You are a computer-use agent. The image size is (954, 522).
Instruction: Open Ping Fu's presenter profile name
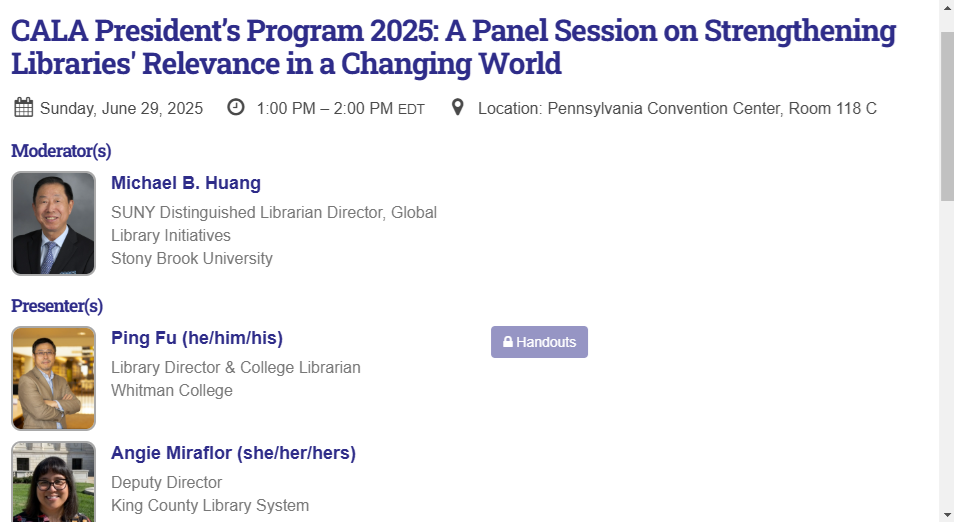click(197, 338)
